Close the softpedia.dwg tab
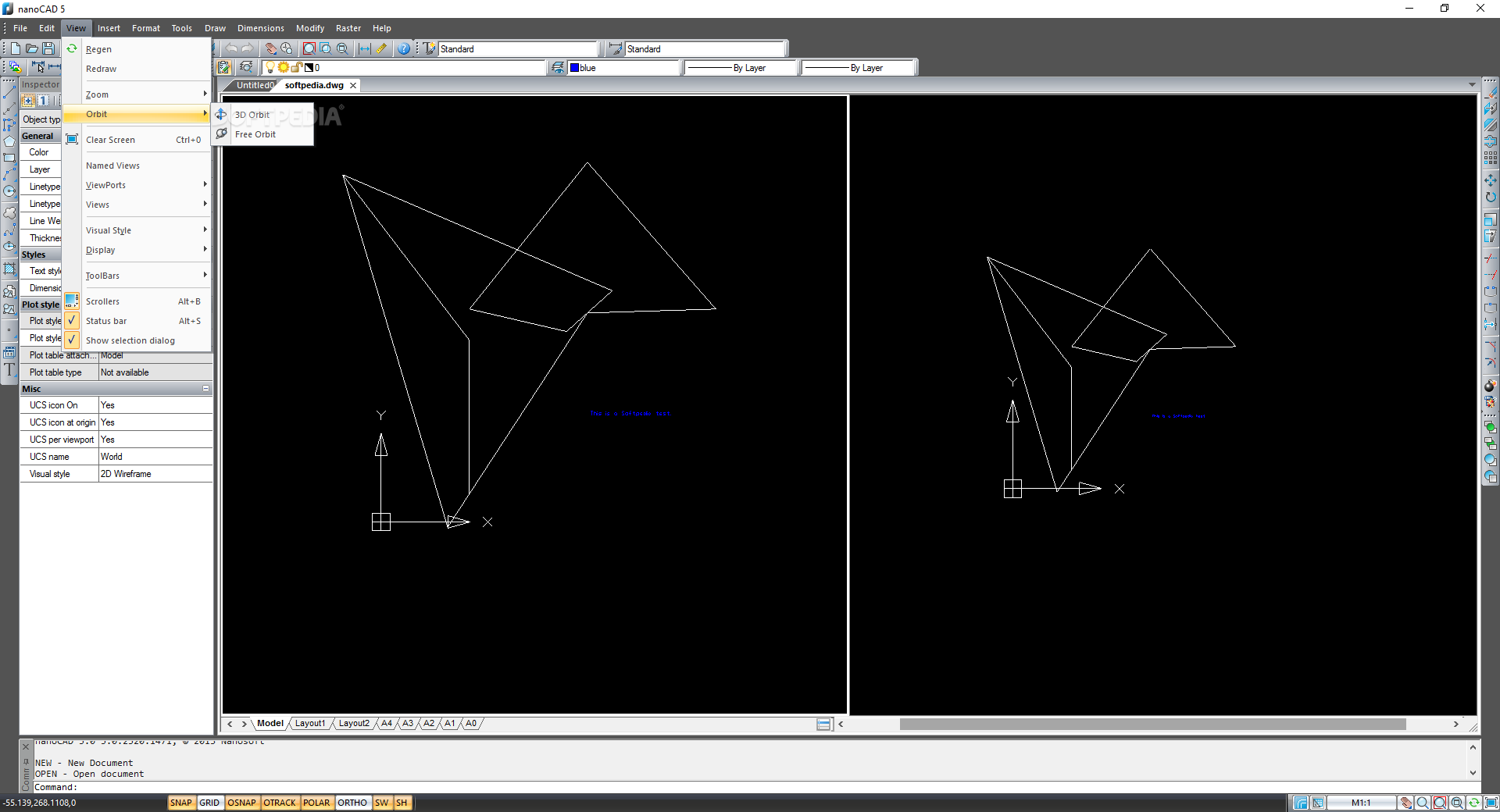Screen dimensions: 1500x812 [x=353, y=85]
